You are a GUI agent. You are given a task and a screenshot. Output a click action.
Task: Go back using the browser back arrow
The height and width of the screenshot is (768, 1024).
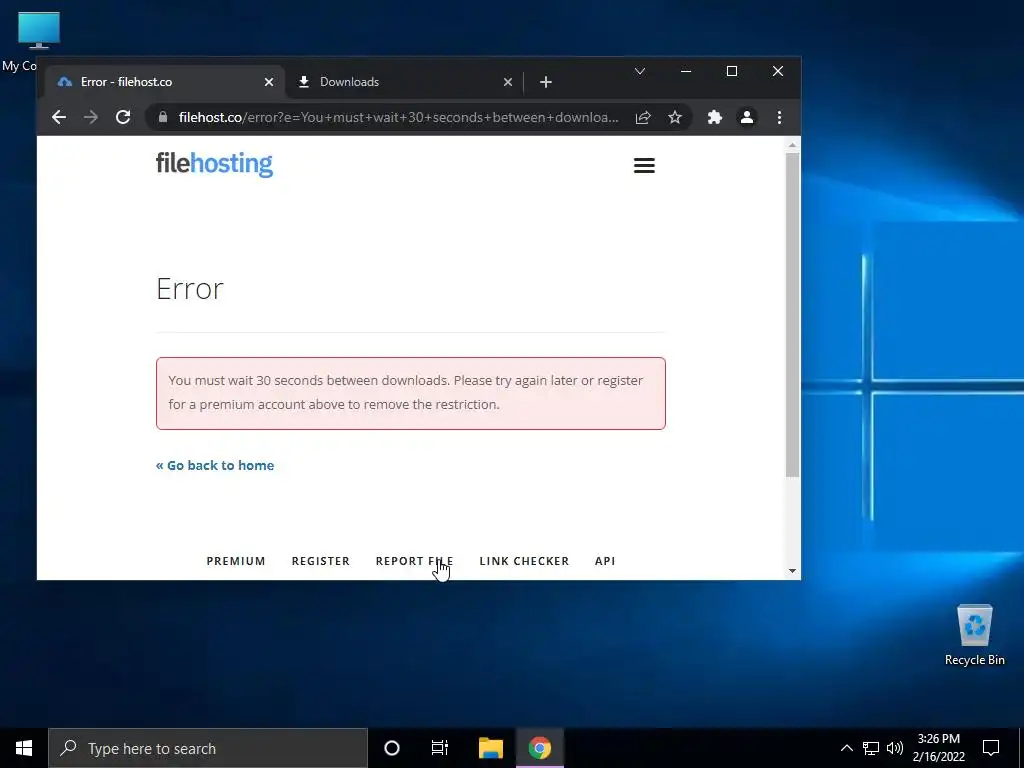click(59, 118)
